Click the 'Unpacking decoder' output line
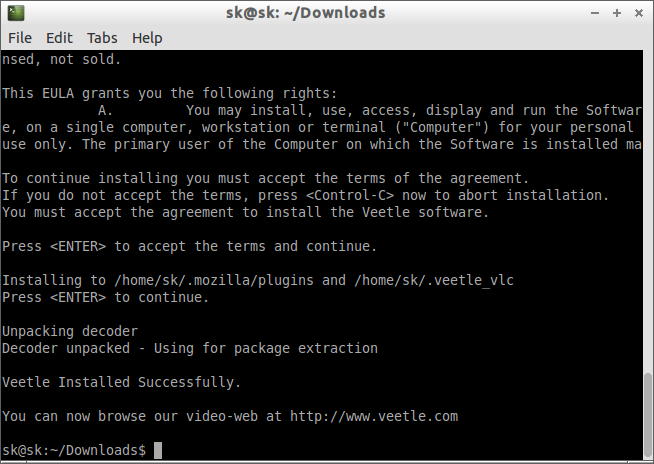 coord(70,331)
